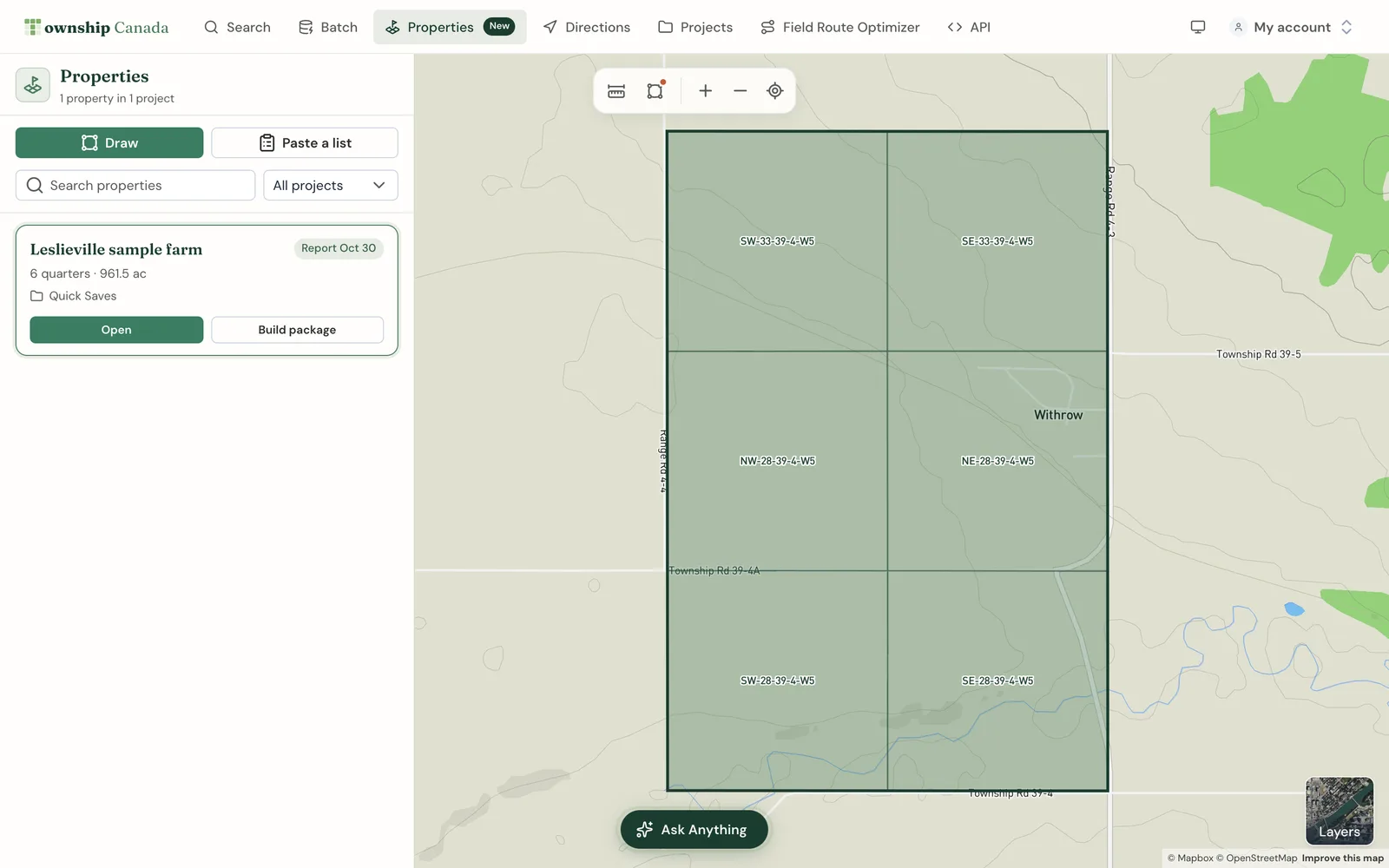Viewport: 1389px width, 868px height.
Task: Expand the My account menu
Action: tap(1292, 27)
